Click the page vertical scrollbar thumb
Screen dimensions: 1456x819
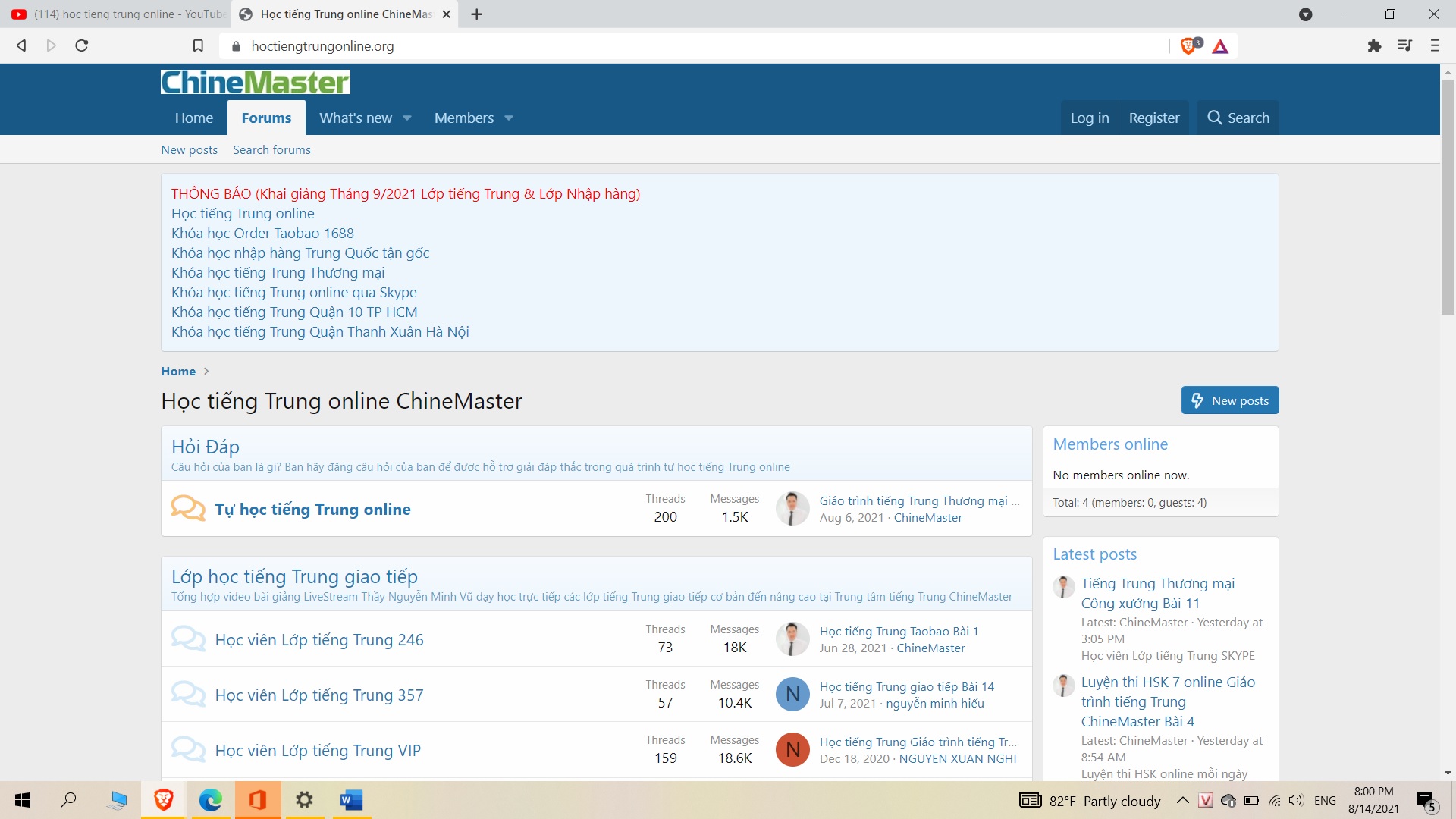(x=1448, y=197)
